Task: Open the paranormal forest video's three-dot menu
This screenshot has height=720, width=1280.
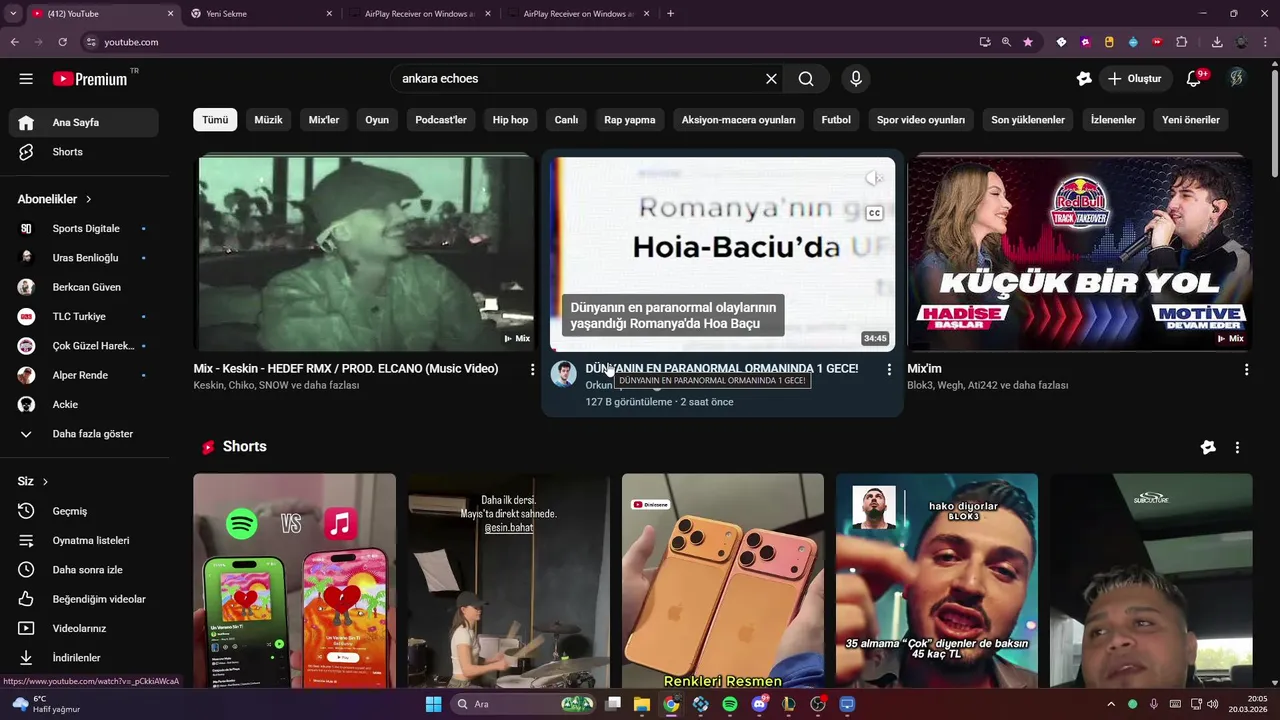Action: pyautogui.click(x=889, y=369)
